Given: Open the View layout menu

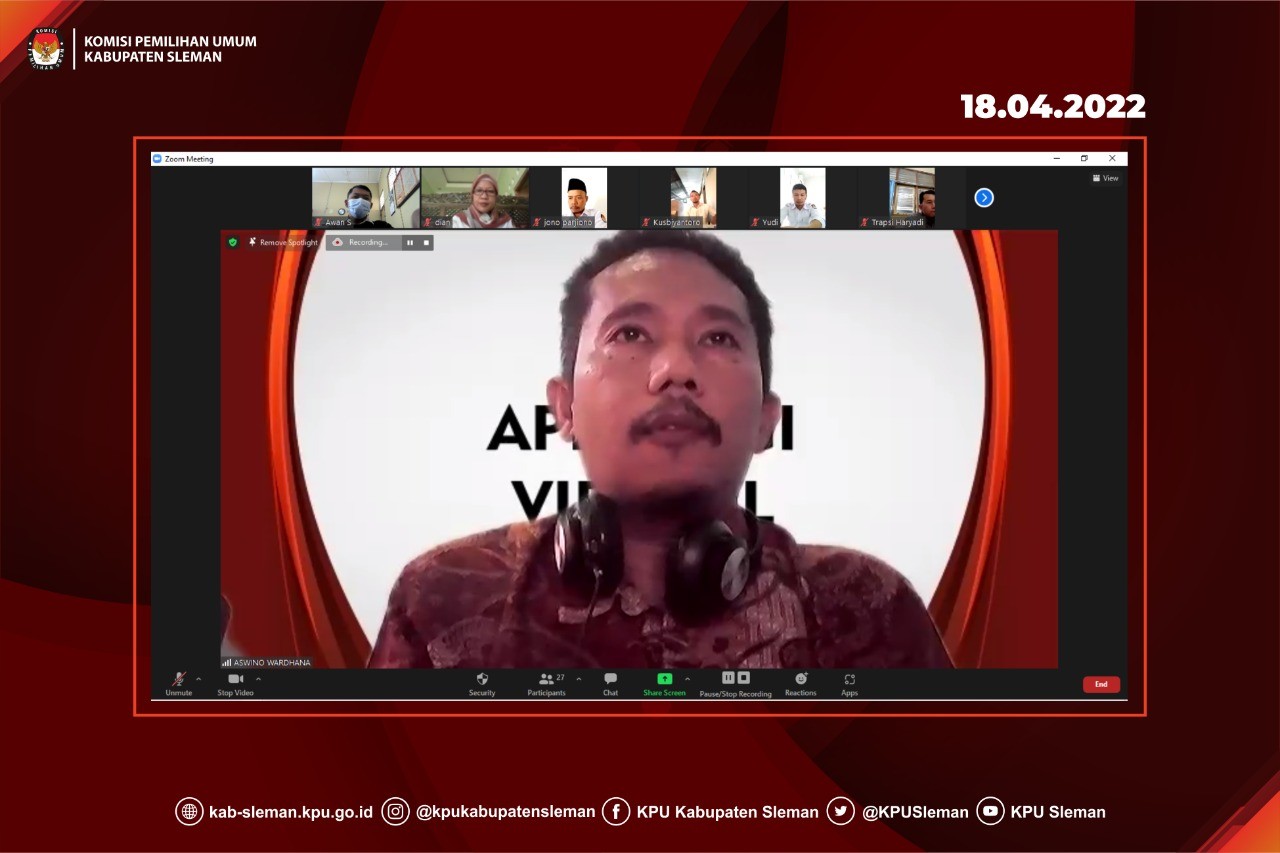Looking at the screenshot, I should tap(1105, 178).
